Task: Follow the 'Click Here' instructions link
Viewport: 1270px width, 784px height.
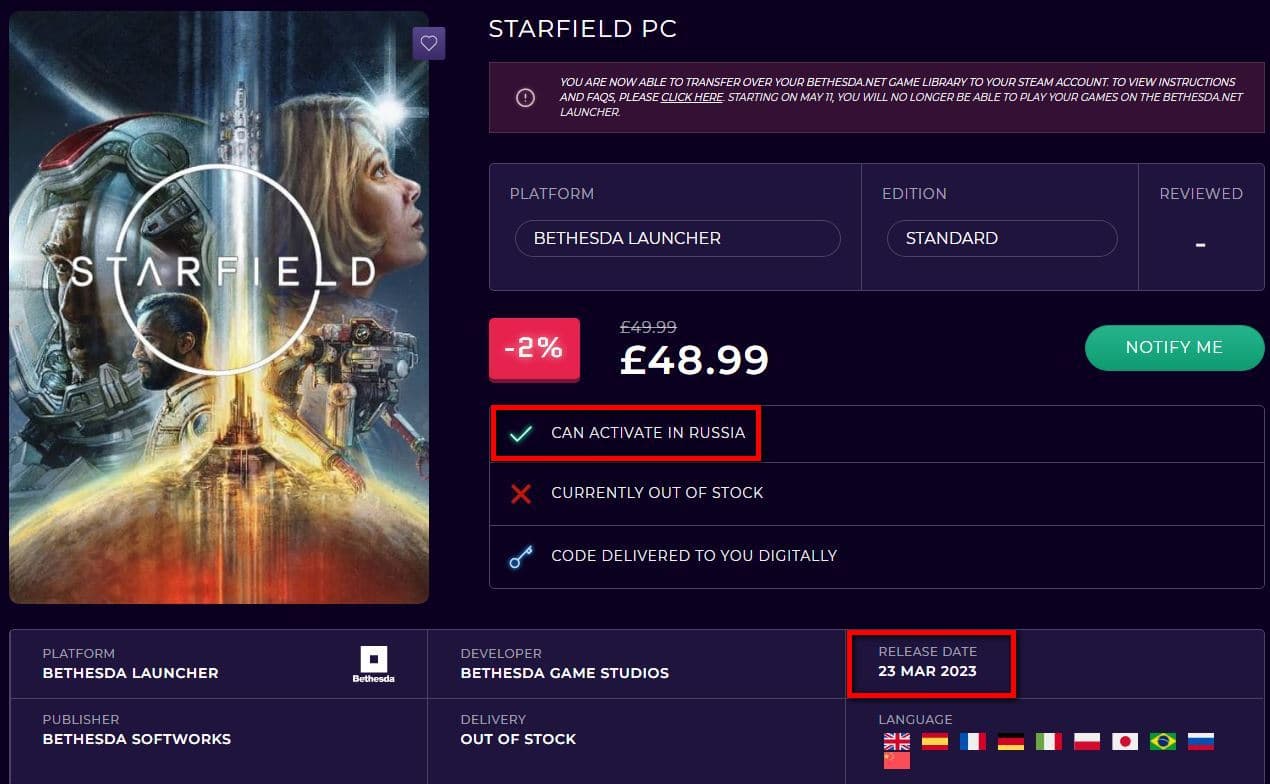Action: (x=691, y=97)
